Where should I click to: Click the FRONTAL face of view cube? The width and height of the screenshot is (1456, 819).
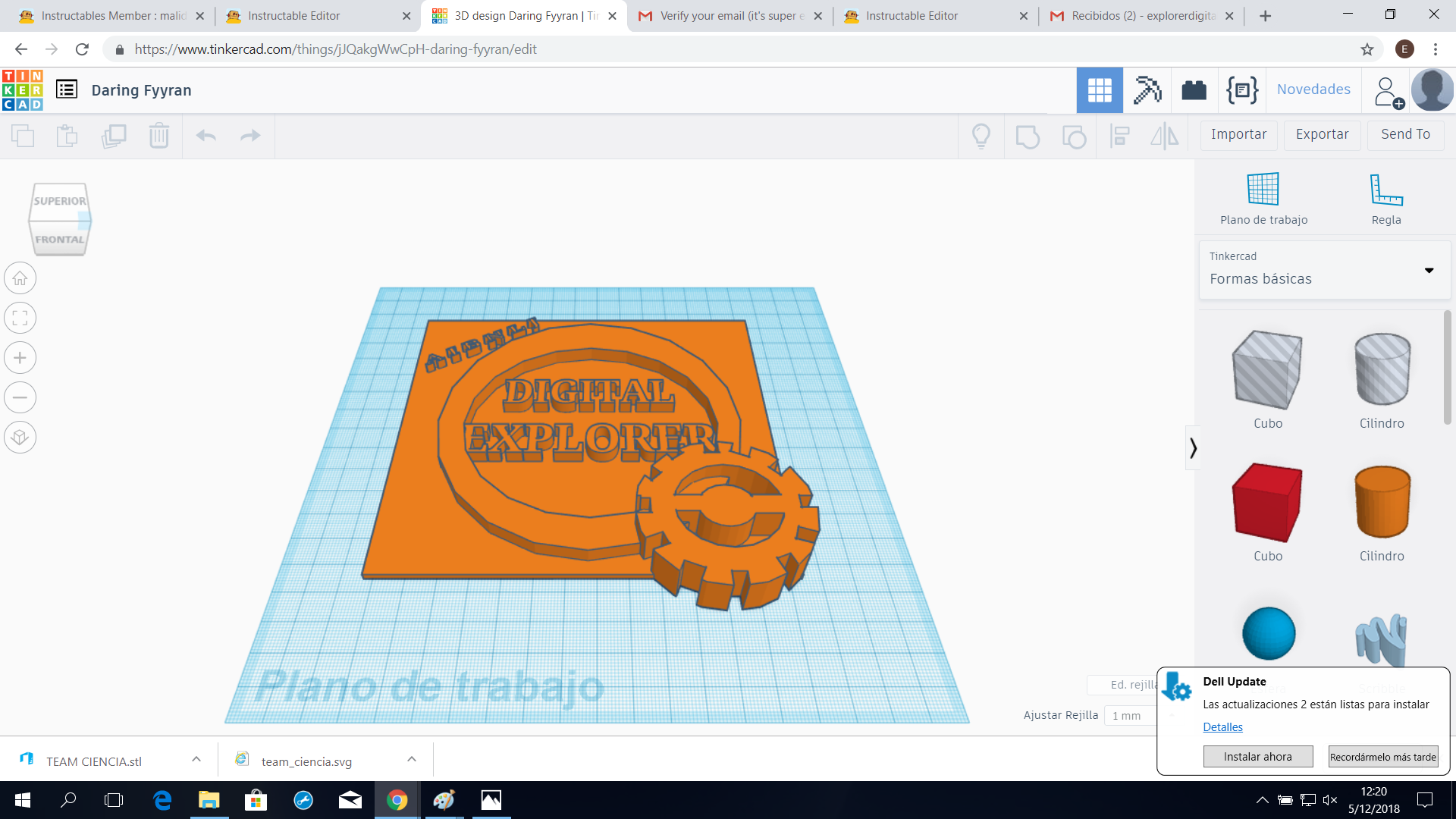coord(59,240)
